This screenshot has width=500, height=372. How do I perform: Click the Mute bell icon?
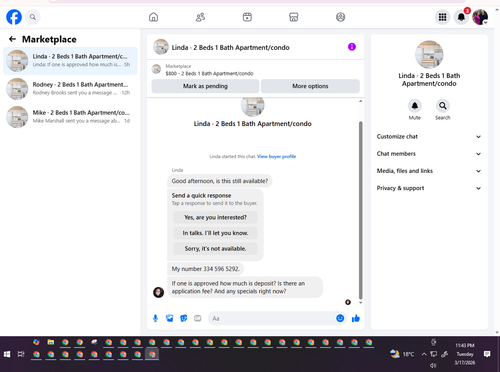[x=414, y=106]
